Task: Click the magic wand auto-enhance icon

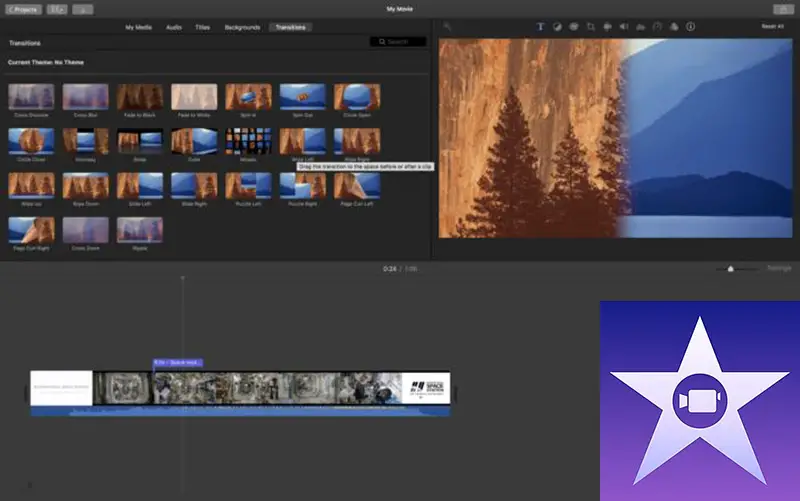Action: click(447, 27)
